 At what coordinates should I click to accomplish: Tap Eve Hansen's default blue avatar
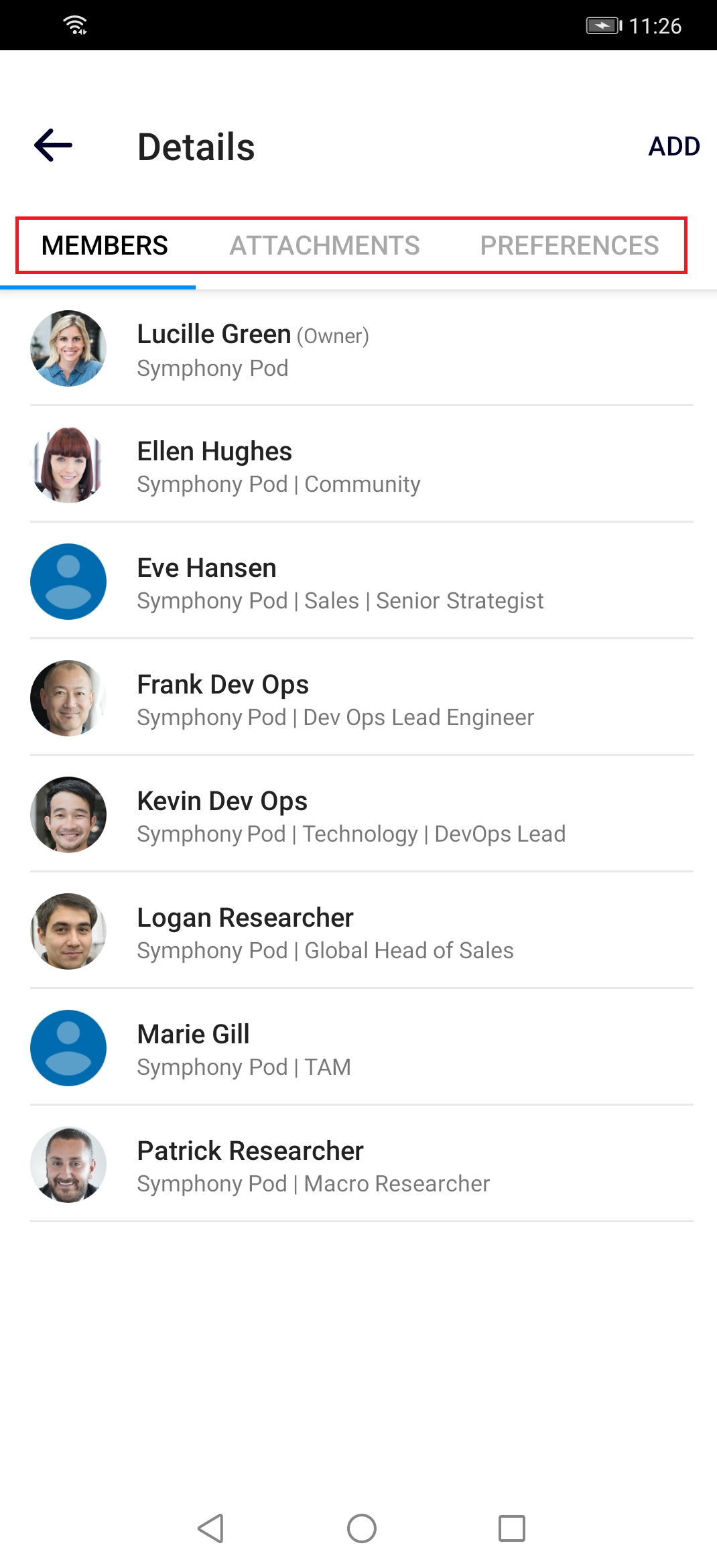tap(68, 582)
